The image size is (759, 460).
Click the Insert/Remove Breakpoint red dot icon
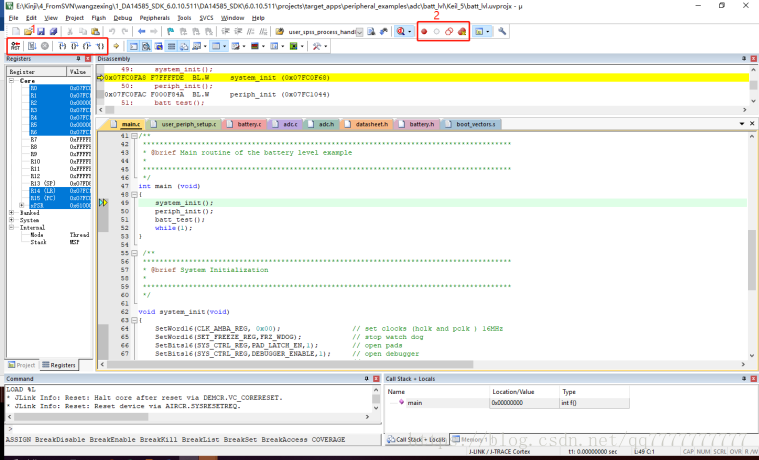[424, 31]
